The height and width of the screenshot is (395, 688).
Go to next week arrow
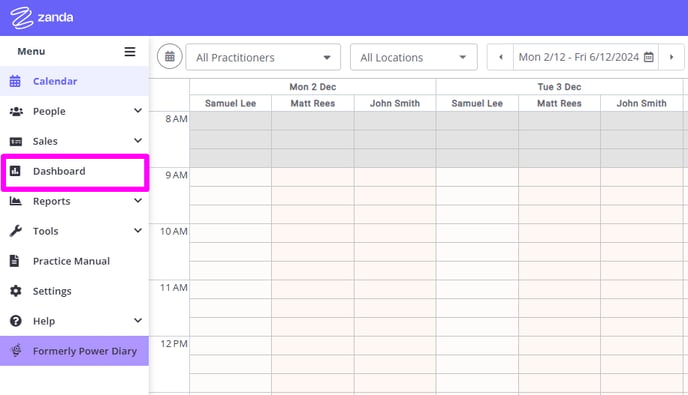671,57
